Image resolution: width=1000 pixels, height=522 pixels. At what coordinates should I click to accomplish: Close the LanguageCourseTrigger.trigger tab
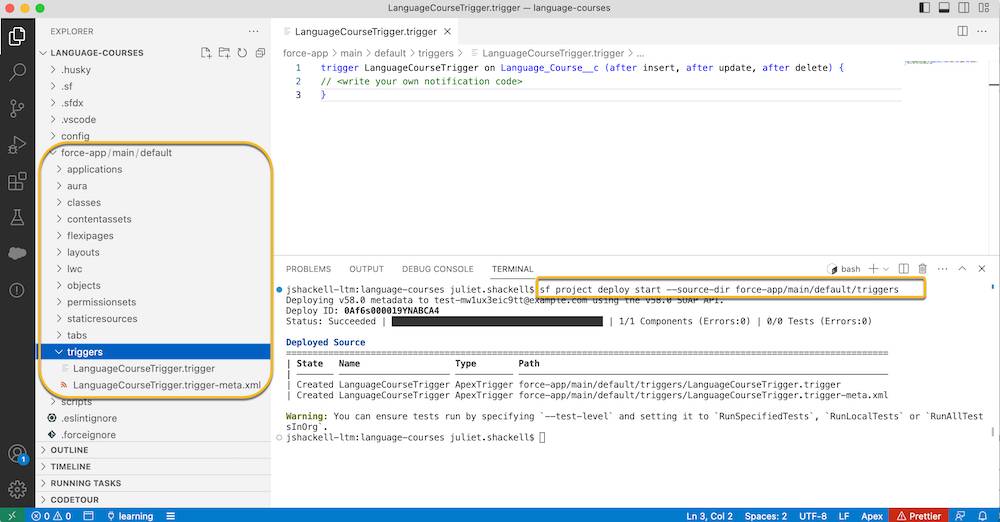tap(448, 31)
